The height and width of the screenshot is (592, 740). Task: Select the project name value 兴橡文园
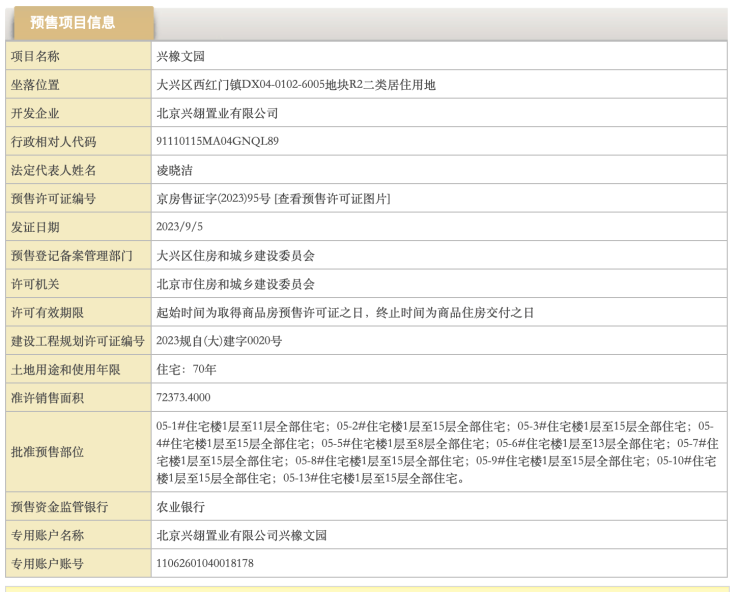coord(181,57)
